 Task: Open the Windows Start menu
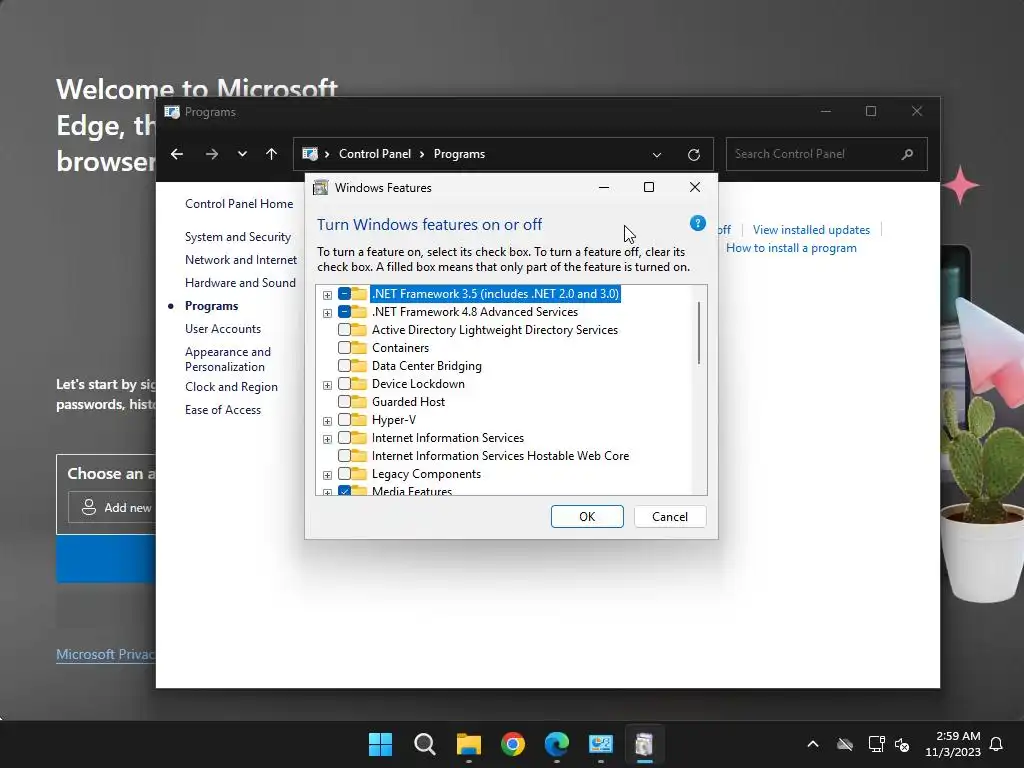381,744
